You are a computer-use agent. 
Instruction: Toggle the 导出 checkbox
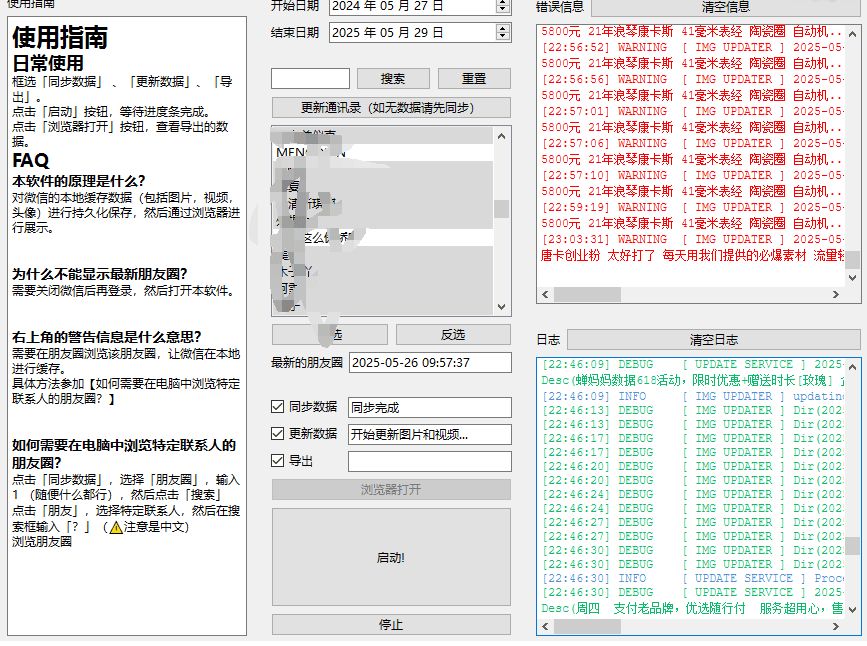[x=278, y=460]
